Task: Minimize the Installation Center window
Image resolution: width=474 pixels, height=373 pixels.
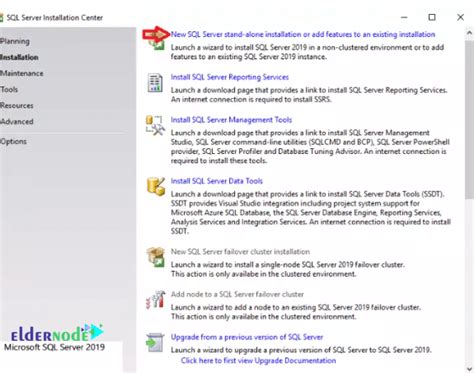Action: [x=404, y=17]
